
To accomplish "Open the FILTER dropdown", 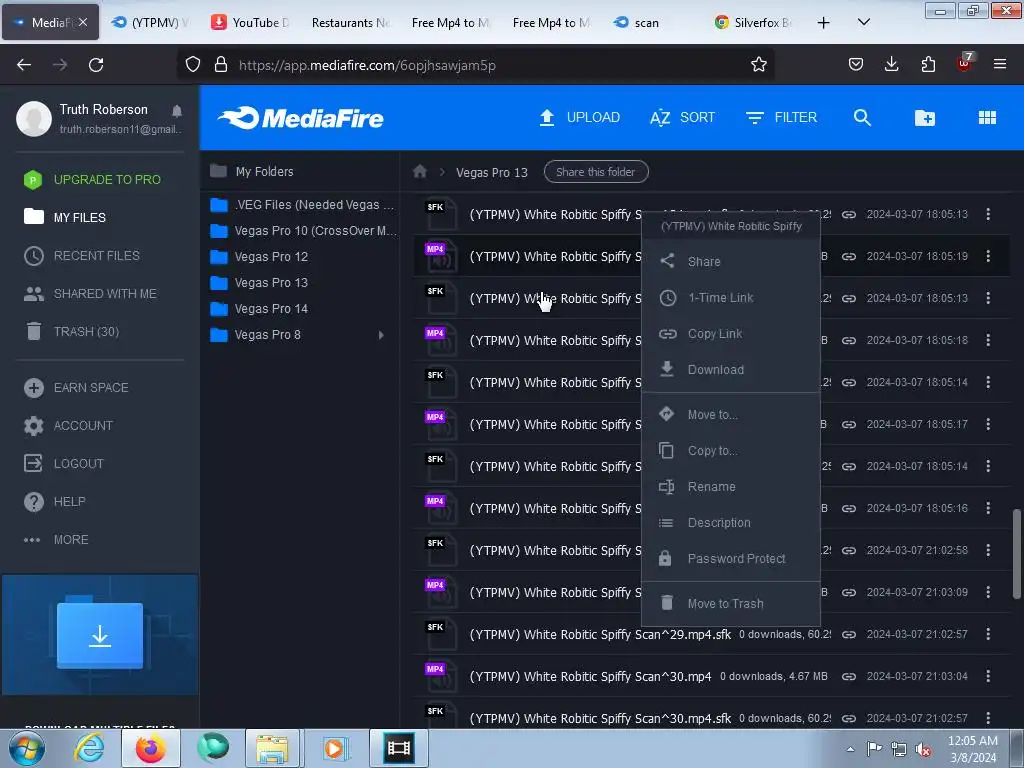I will click(781, 118).
